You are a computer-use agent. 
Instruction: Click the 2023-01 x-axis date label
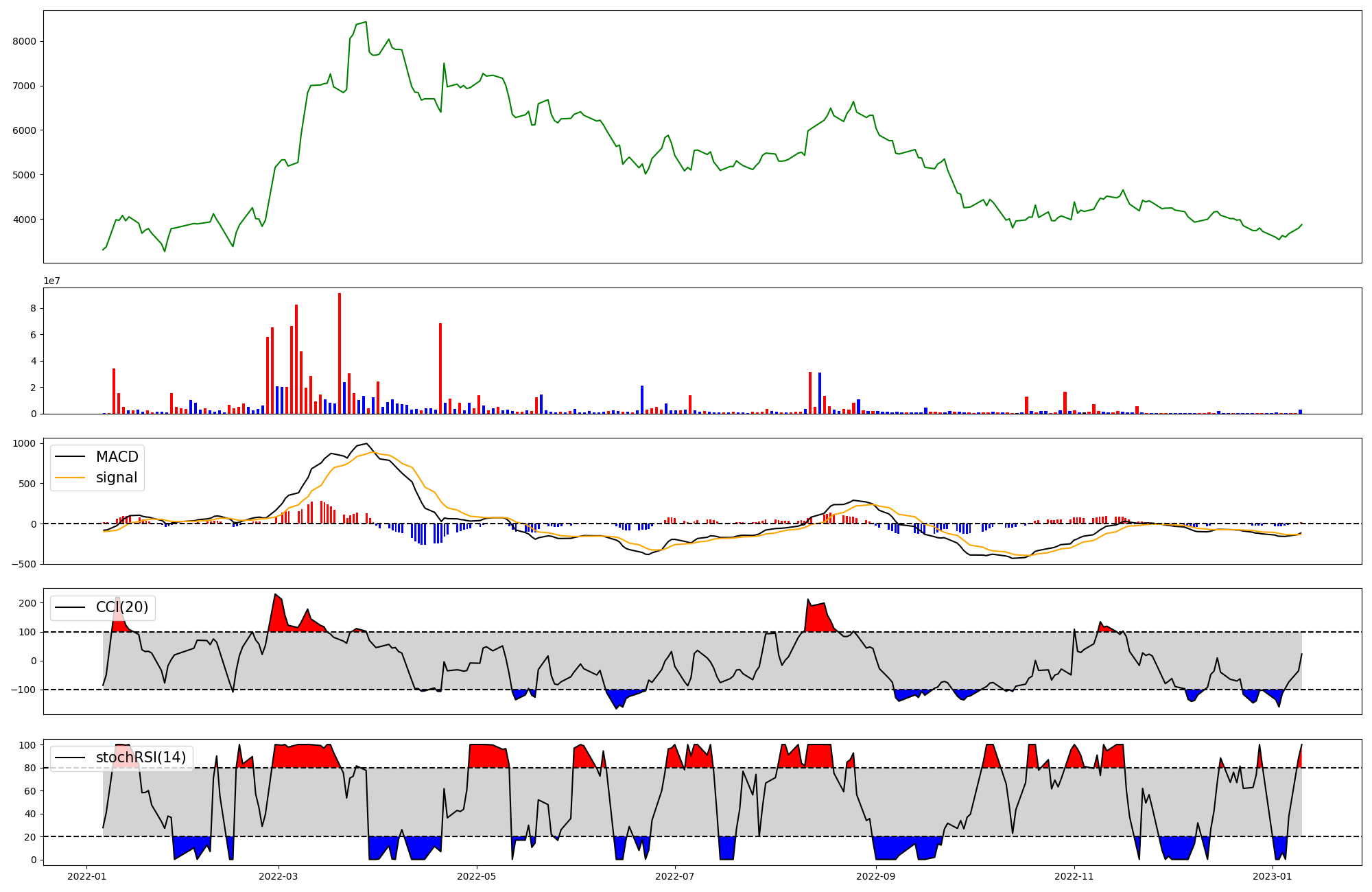coord(1273,876)
